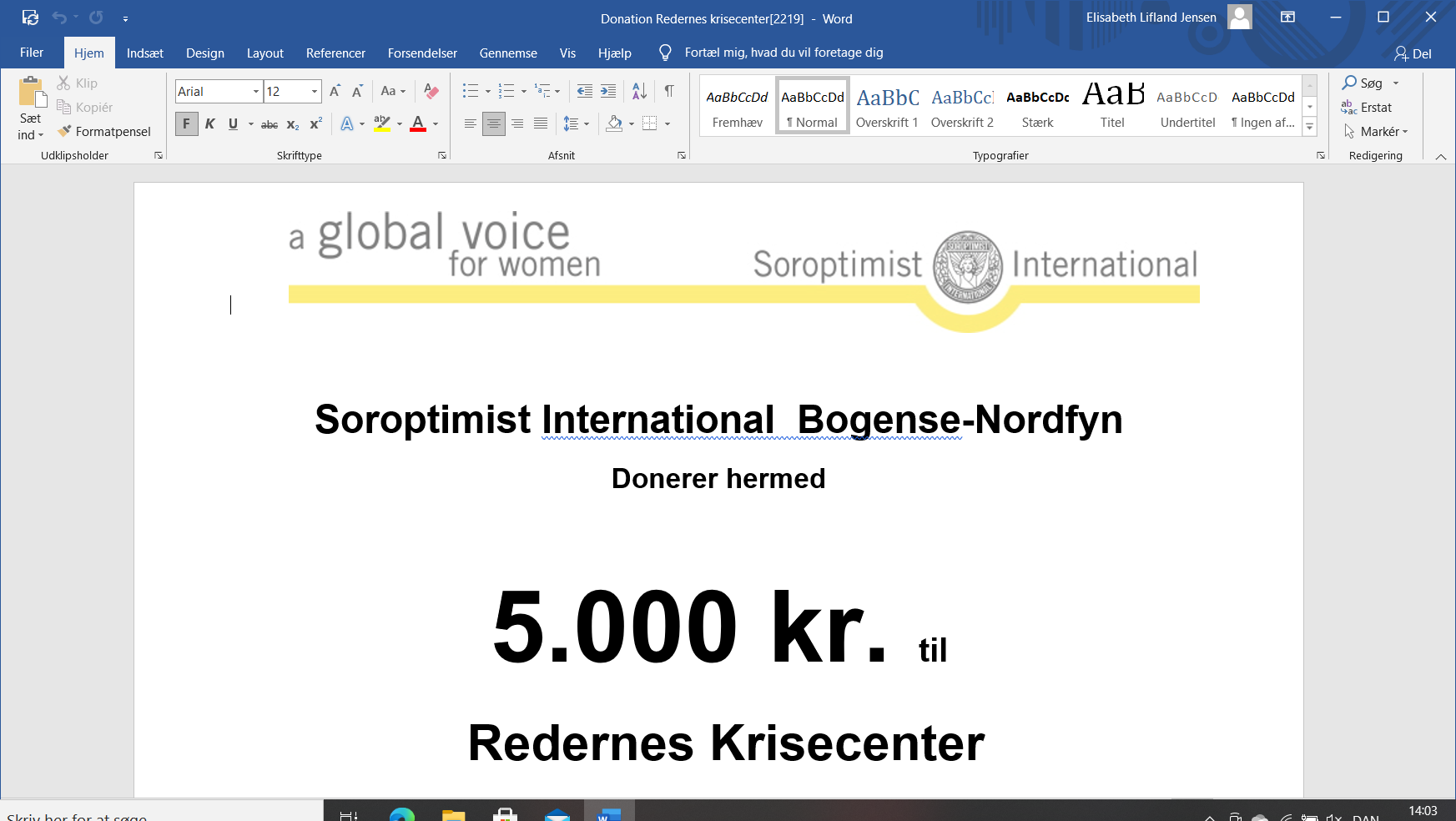Image resolution: width=1456 pixels, height=821 pixels.
Task: Open the Skrifttype dialog launcher
Action: (x=442, y=155)
